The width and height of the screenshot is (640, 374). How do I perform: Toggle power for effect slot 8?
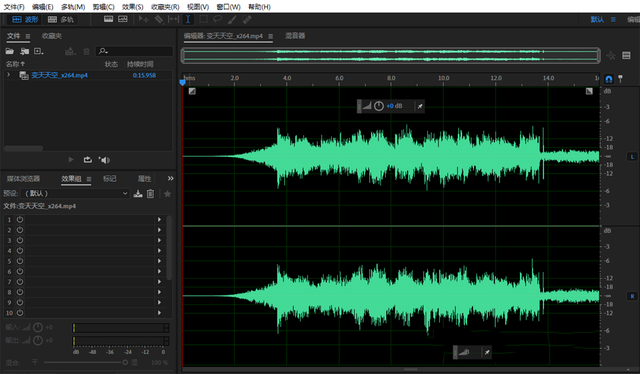[x=20, y=292]
